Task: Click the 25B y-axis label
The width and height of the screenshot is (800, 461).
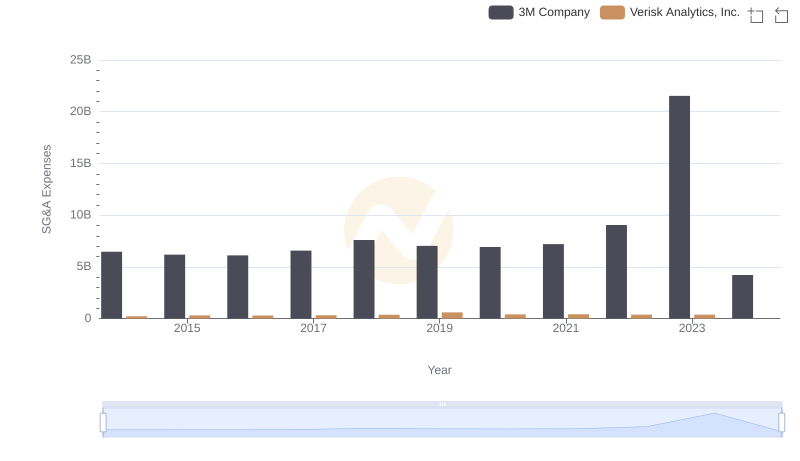Action: tap(81, 60)
